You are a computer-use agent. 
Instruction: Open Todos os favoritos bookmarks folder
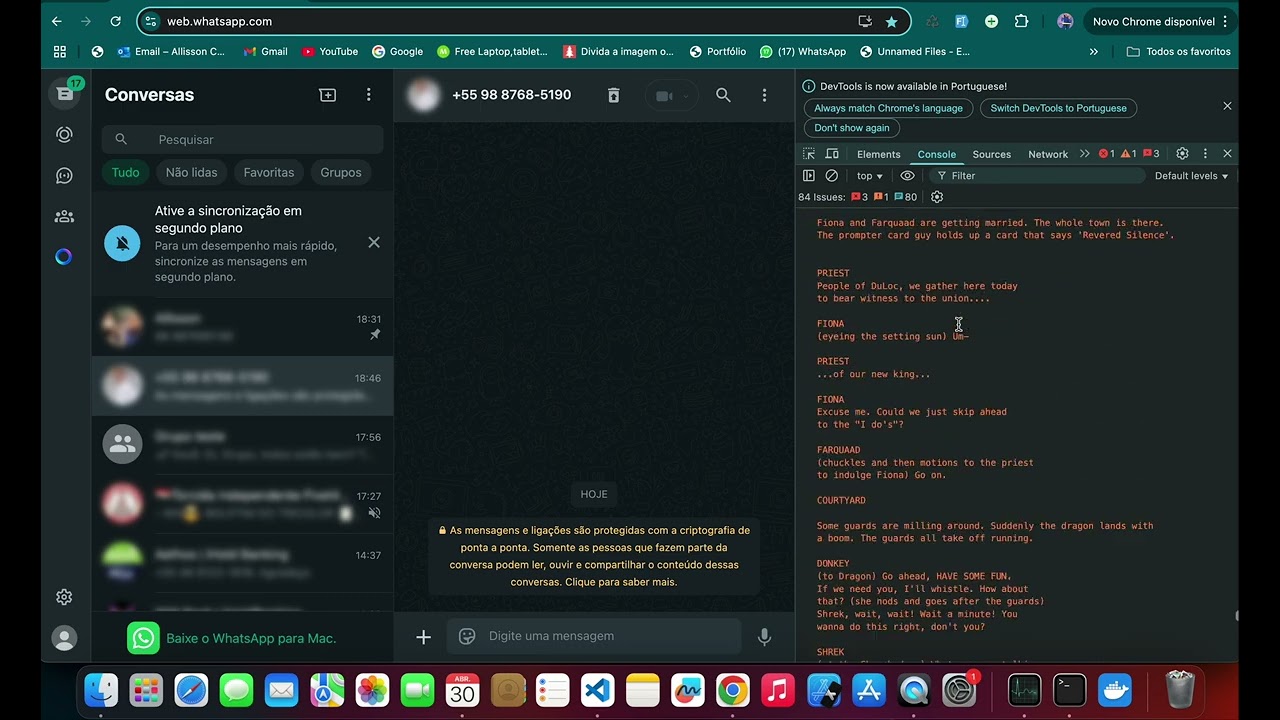click(1178, 52)
